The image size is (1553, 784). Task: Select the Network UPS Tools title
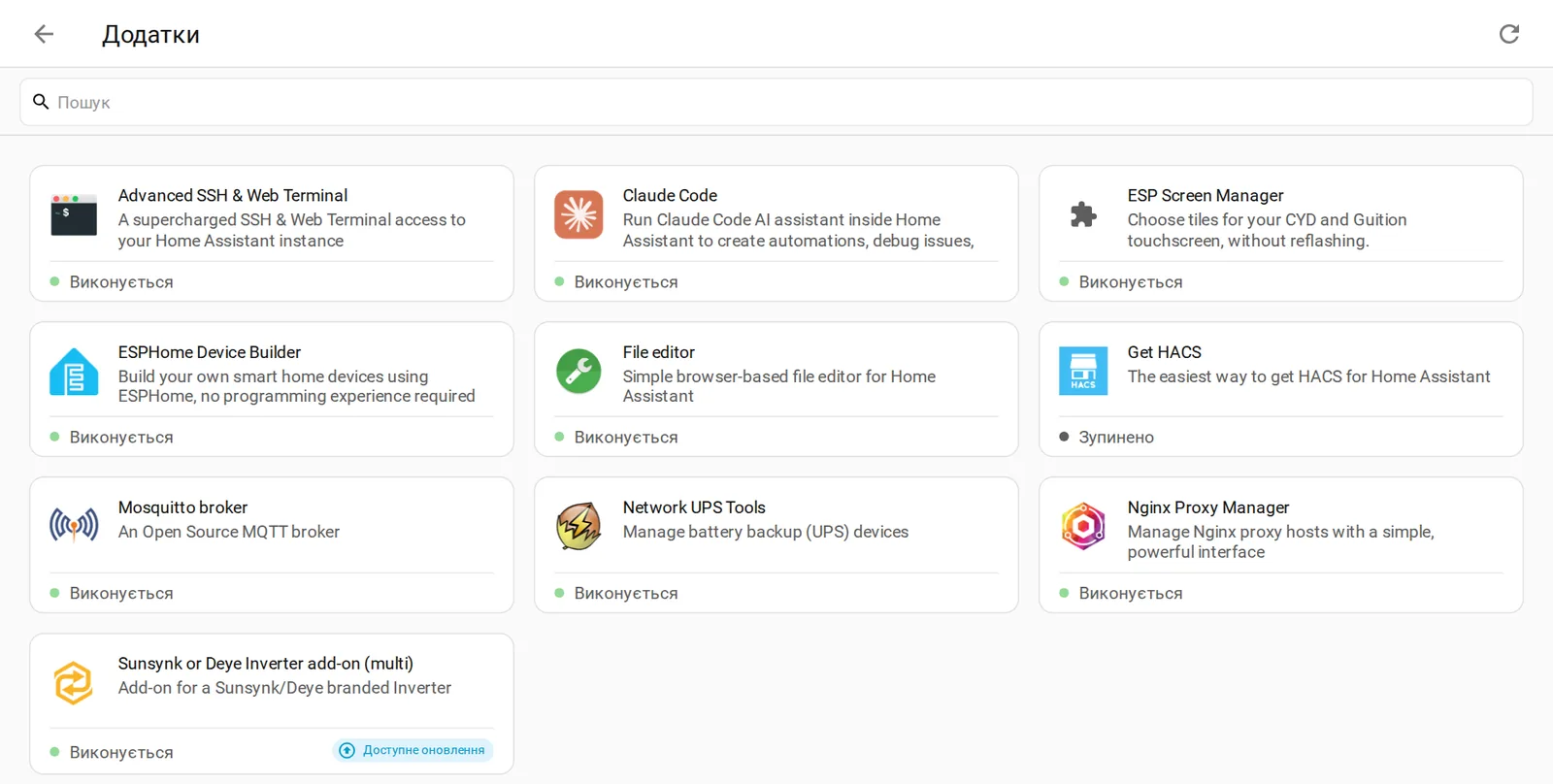click(694, 507)
